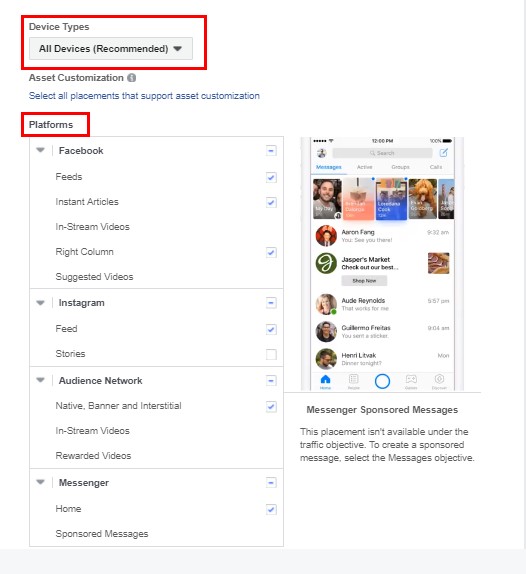Viewport: 526px width, 574px height.
Task: Open the My Day story thumbnail
Action: (x=327, y=199)
